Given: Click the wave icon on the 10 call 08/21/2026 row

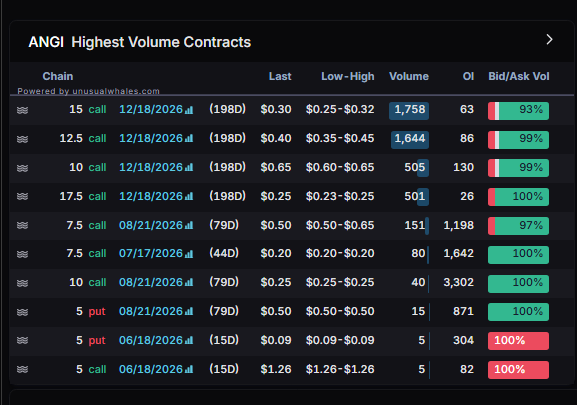Looking at the screenshot, I should [22, 283].
